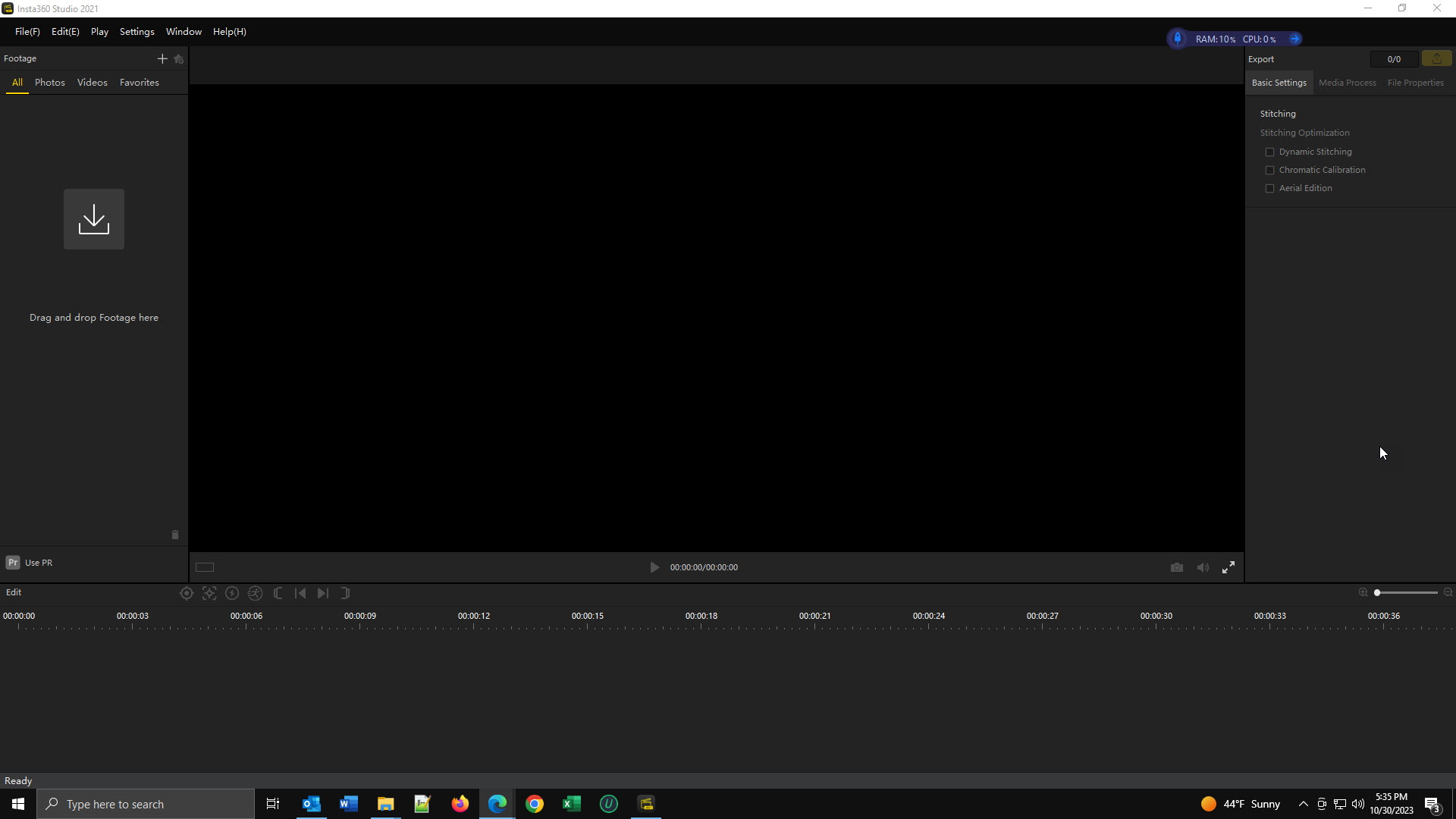Show hidden system tray icons chevron

(x=1303, y=804)
